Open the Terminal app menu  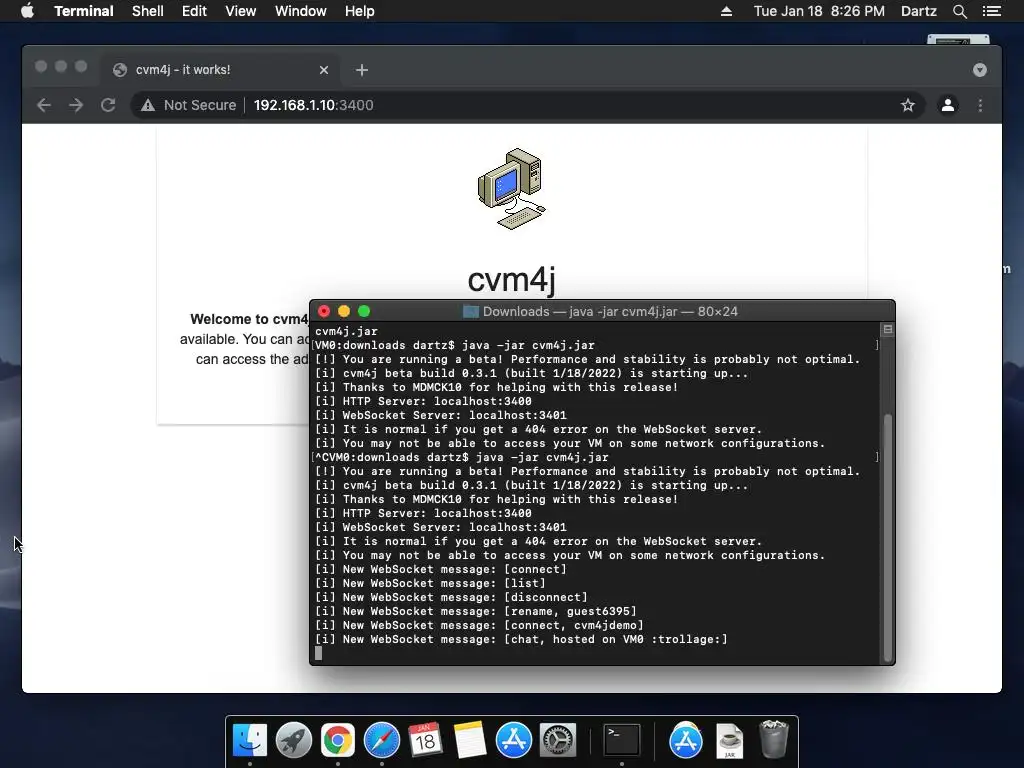coord(84,11)
